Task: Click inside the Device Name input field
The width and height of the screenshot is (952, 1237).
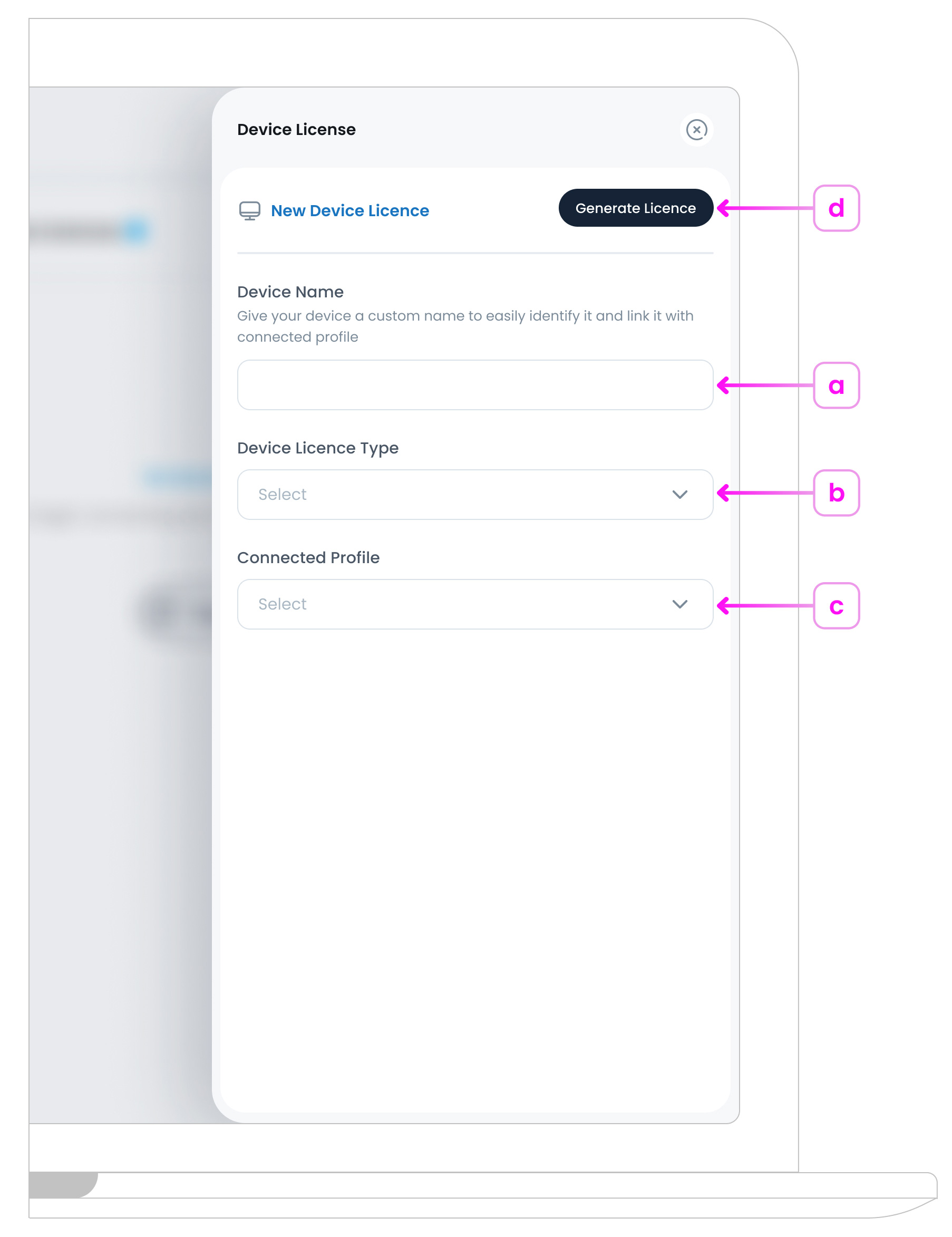Action: tap(474, 385)
